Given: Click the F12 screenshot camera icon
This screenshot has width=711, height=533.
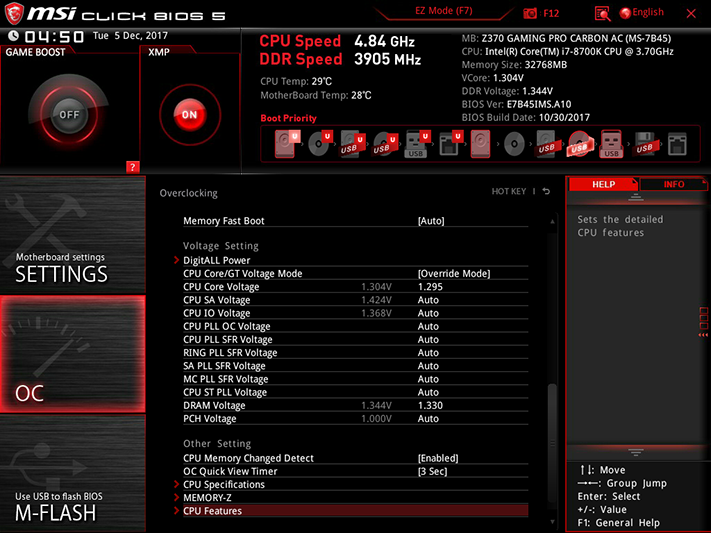Looking at the screenshot, I should tap(530, 13).
